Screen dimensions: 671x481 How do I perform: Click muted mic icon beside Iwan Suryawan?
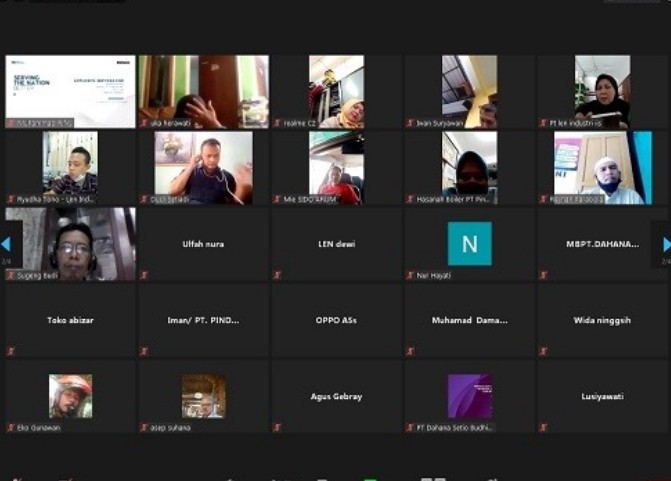(410, 123)
